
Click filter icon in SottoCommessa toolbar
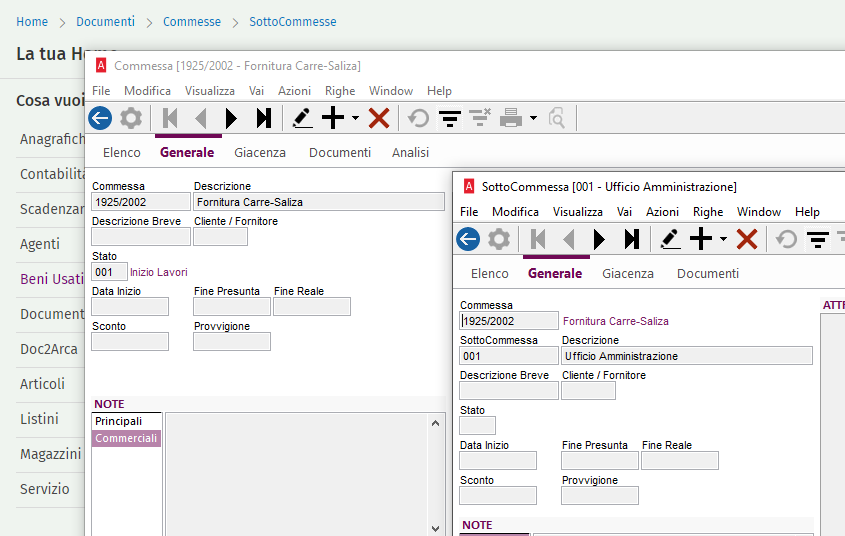point(818,239)
